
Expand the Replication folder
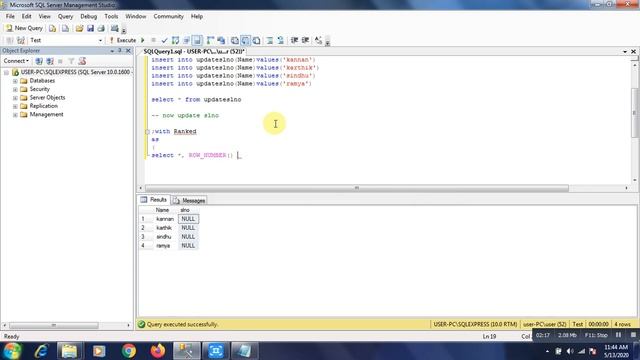(x=15, y=106)
